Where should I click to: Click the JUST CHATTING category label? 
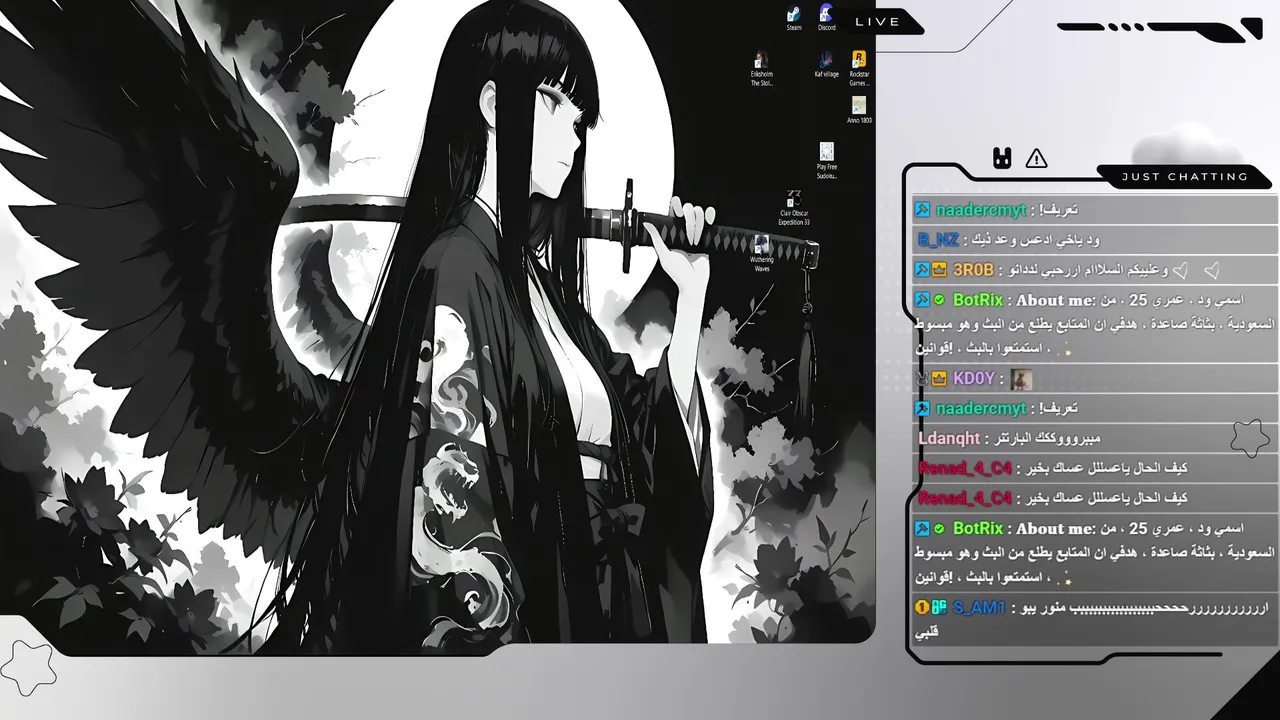[1185, 177]
